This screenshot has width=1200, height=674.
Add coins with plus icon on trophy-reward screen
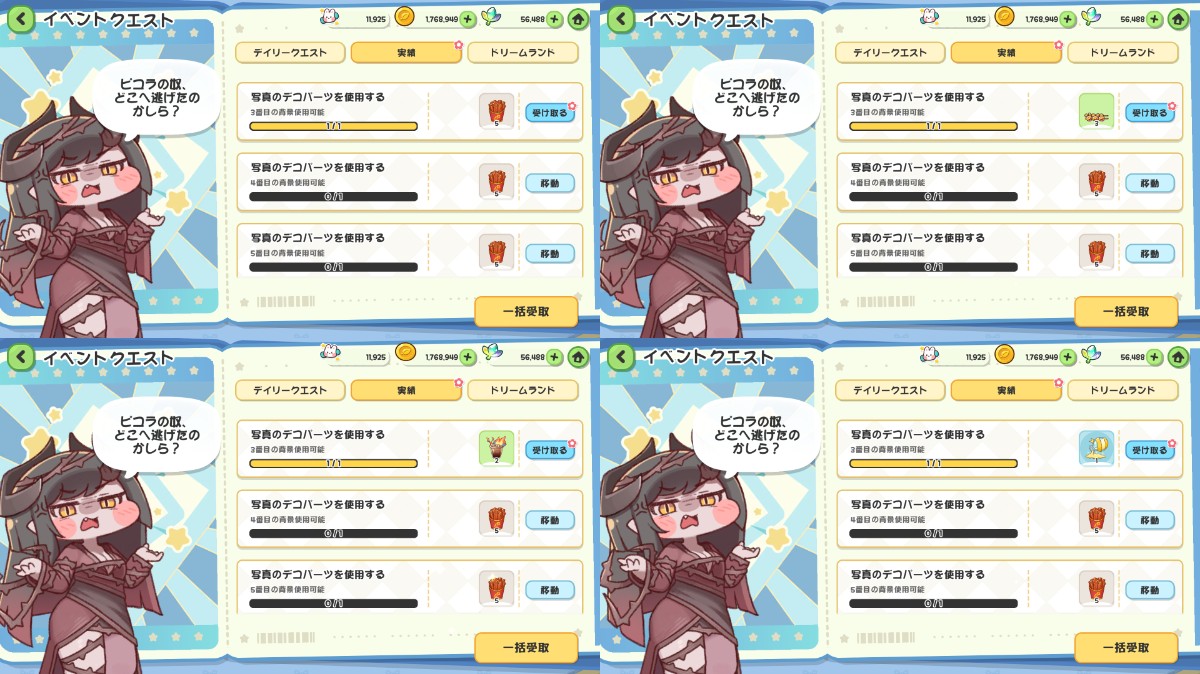pos(1068,356)
